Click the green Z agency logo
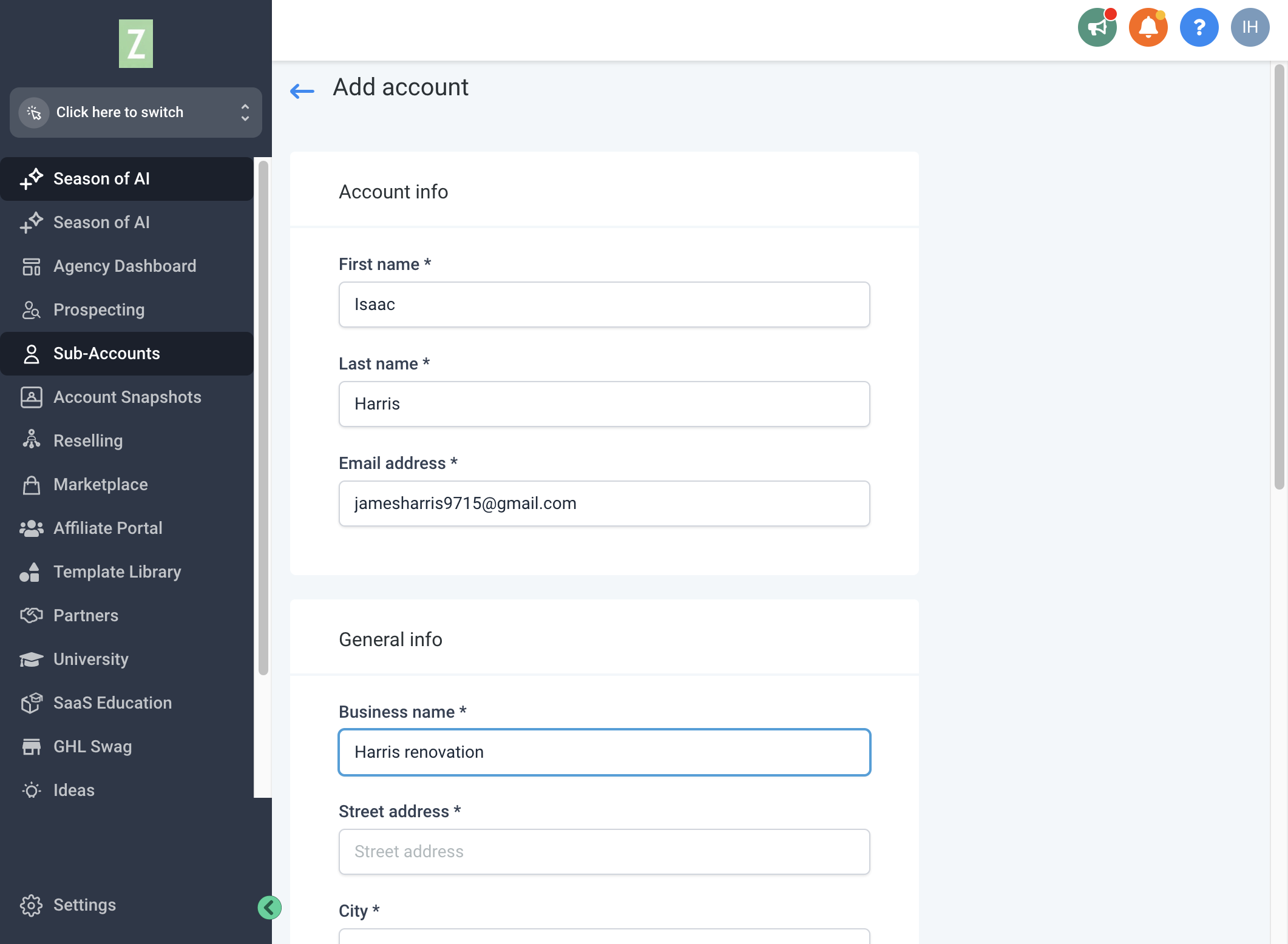The image size is (1288, 944). tap(135, 44)
